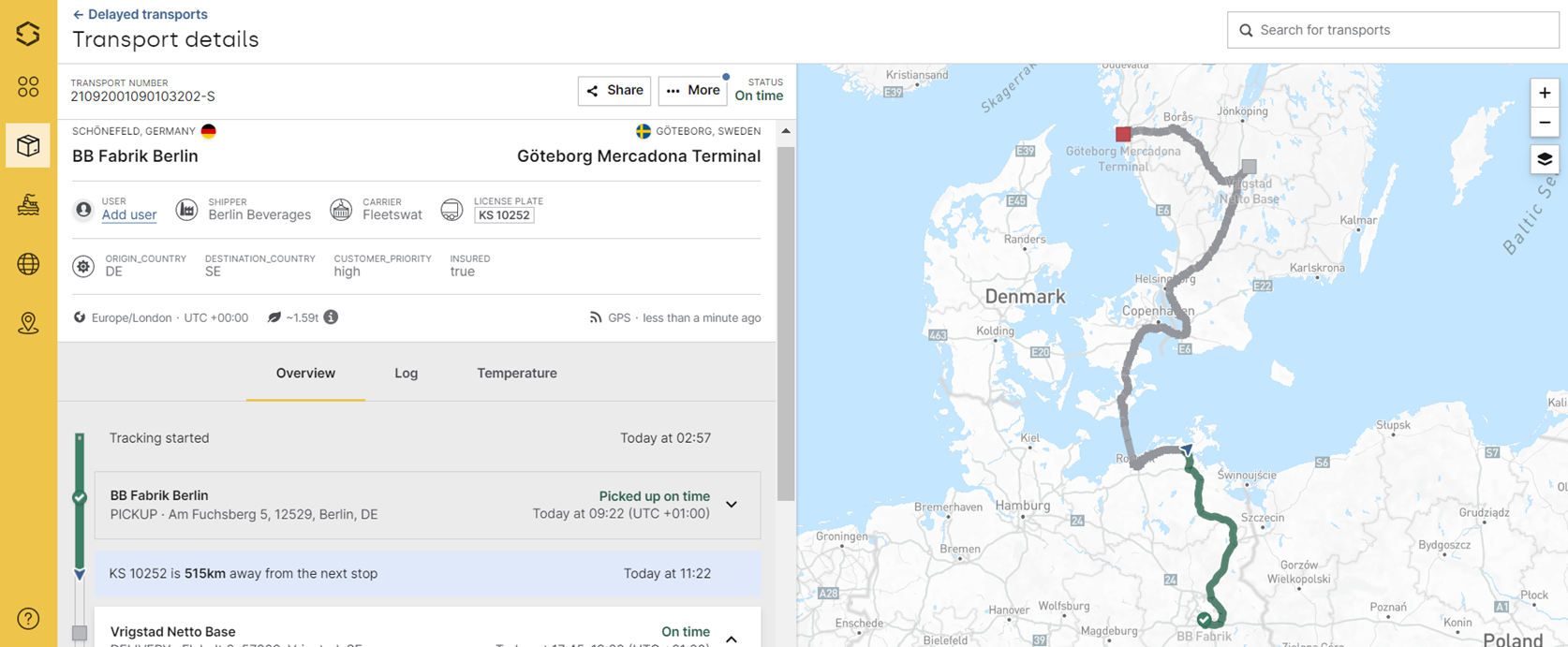Click the CO2 leaf icon
1568x647 pixels.
pyautogui.click(x=274, y=317)
